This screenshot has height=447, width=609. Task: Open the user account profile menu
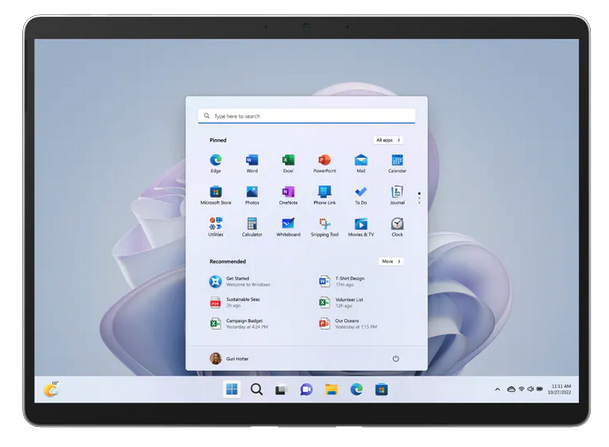coord(229,358)
